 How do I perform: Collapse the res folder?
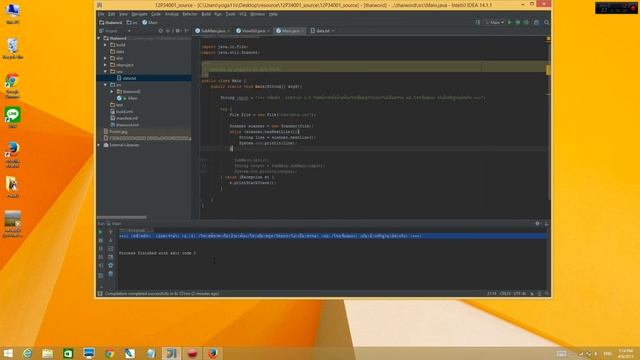click(105, 71)
